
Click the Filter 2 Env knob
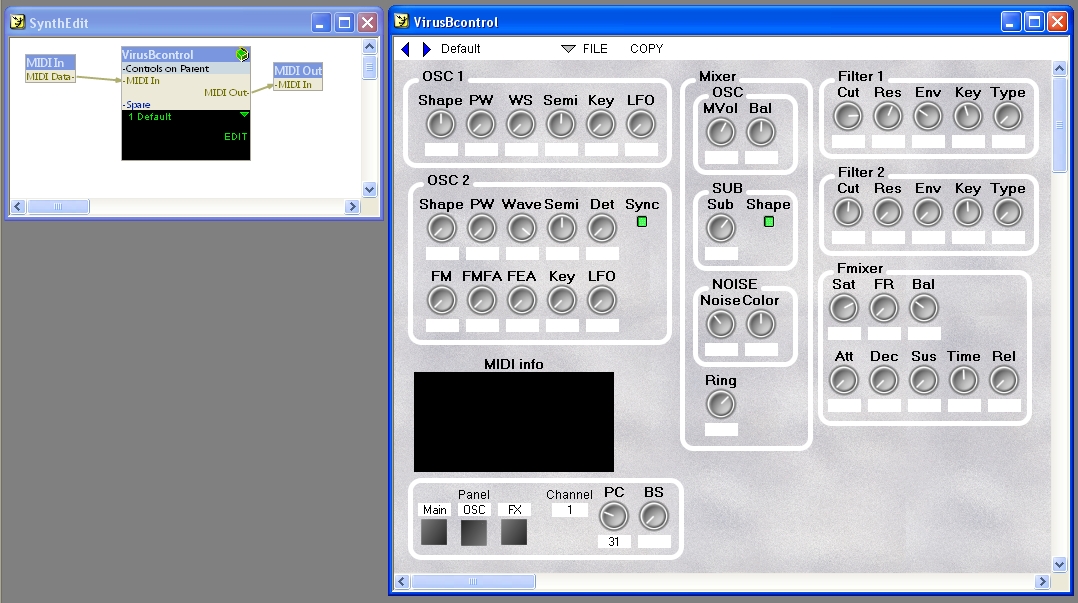927,212
